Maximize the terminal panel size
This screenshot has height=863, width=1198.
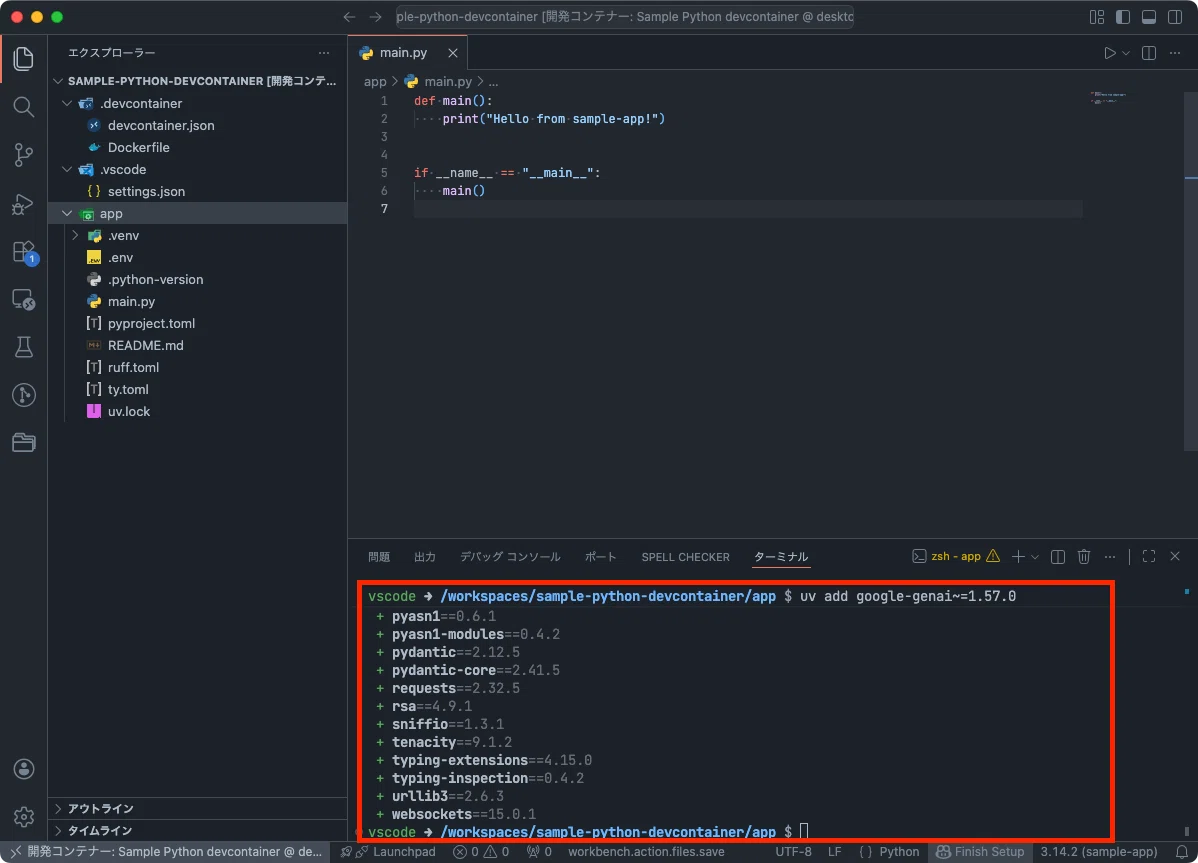pyautogui.click(x=1148, y=557)
